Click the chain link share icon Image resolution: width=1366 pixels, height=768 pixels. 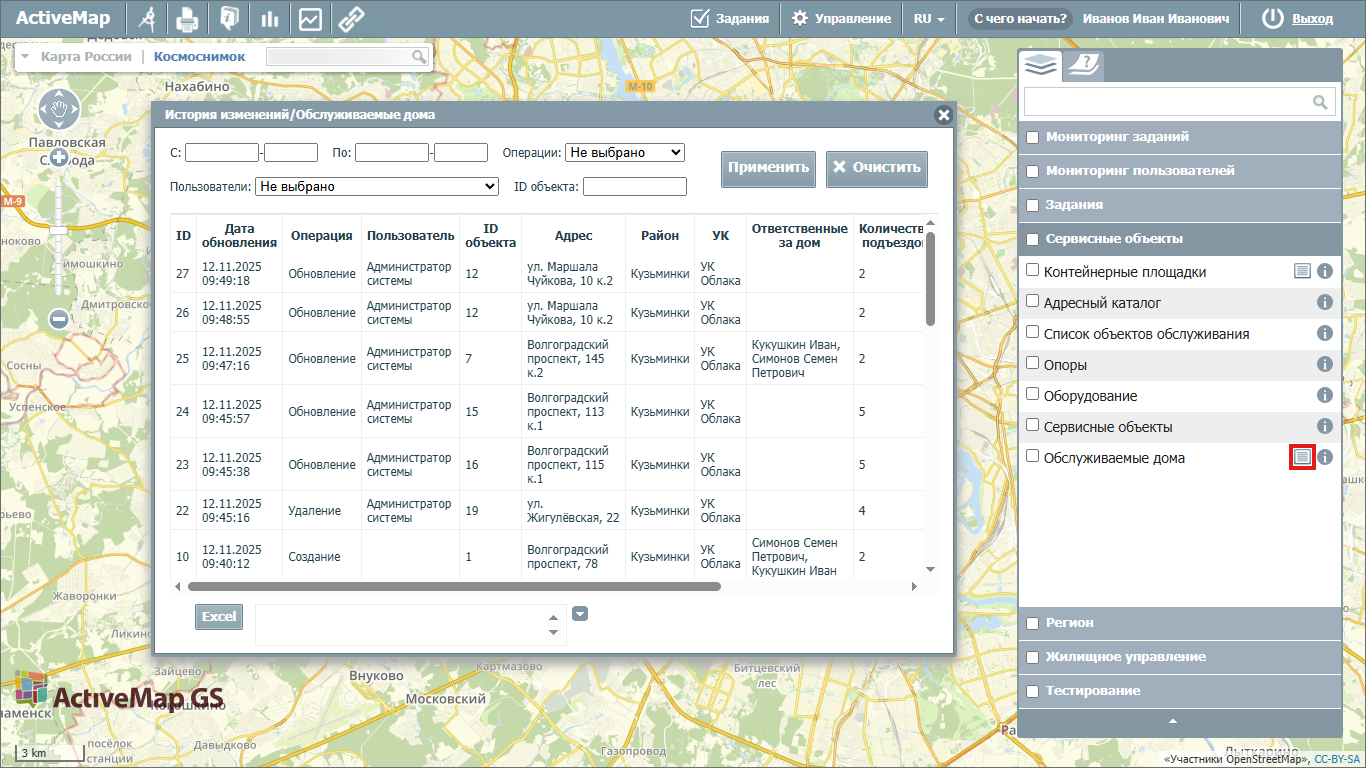(x=351, y=18)
